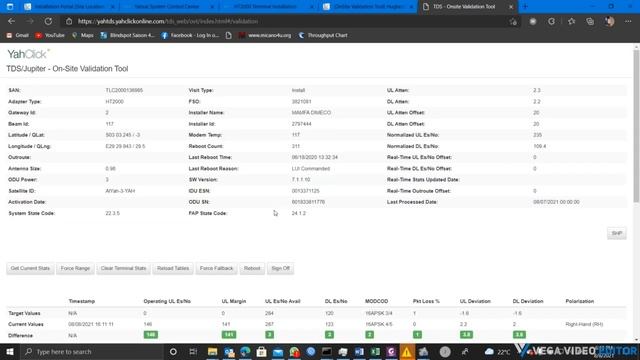
Task: Open Microsoft Store from the taskbar
Action: pyautogui.click(x=261, y=352)
